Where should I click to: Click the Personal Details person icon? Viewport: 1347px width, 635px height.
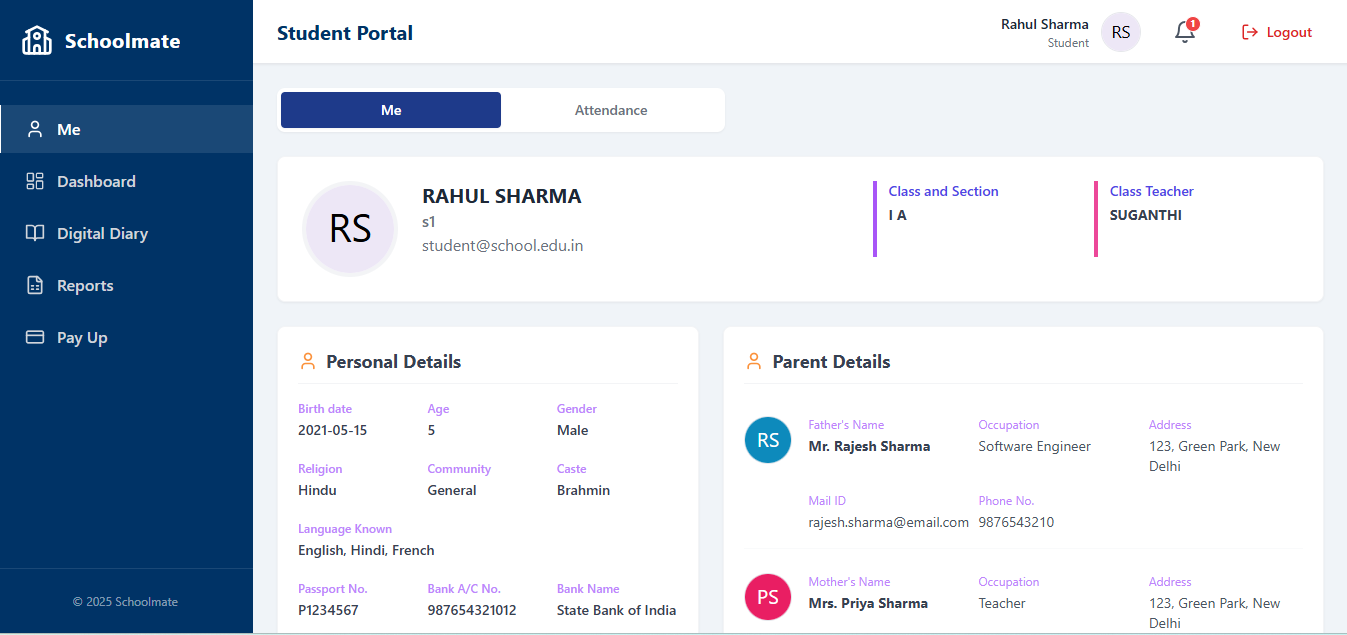pyautogui.click(x=308, y=361)
